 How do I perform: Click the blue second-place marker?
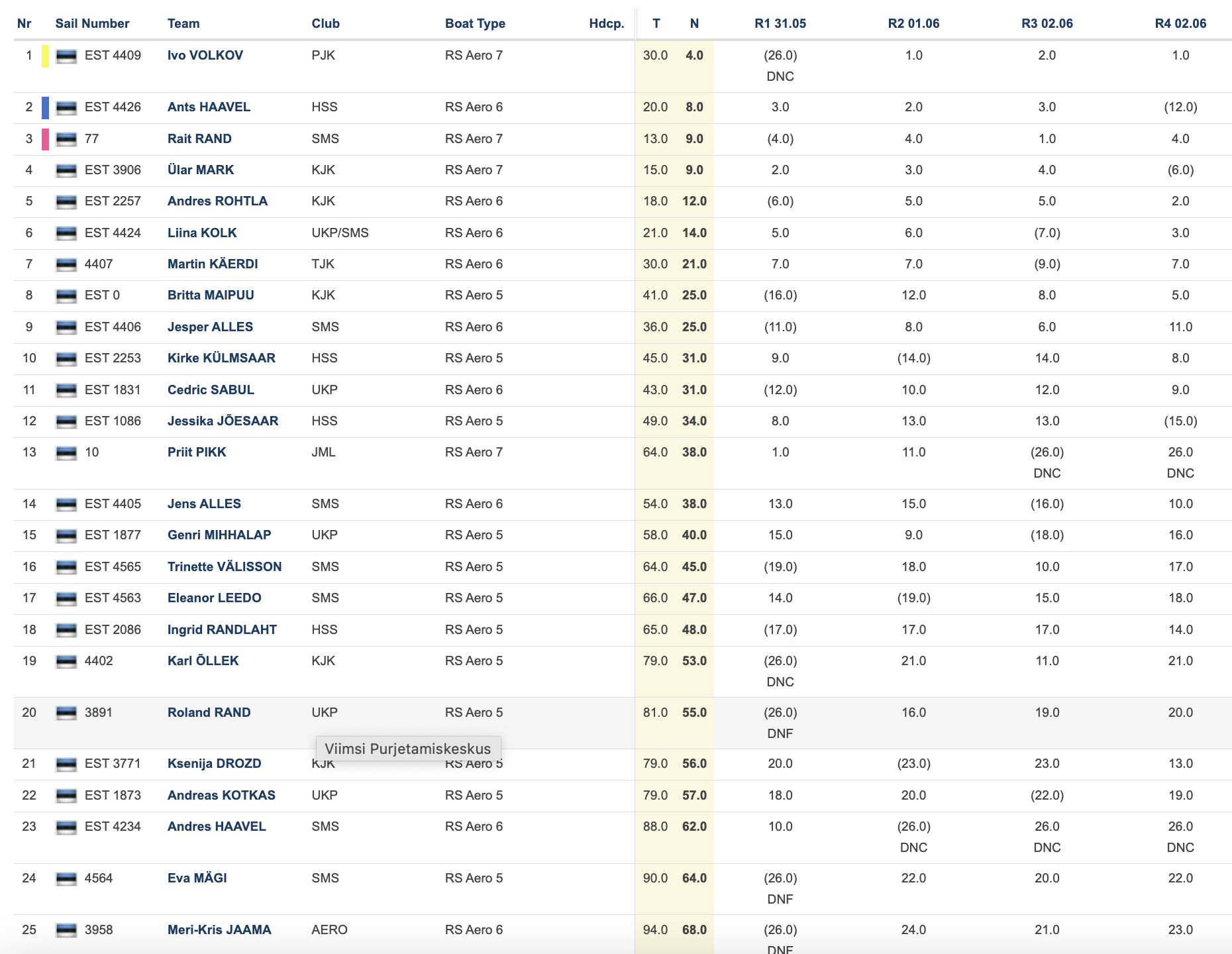45,108
